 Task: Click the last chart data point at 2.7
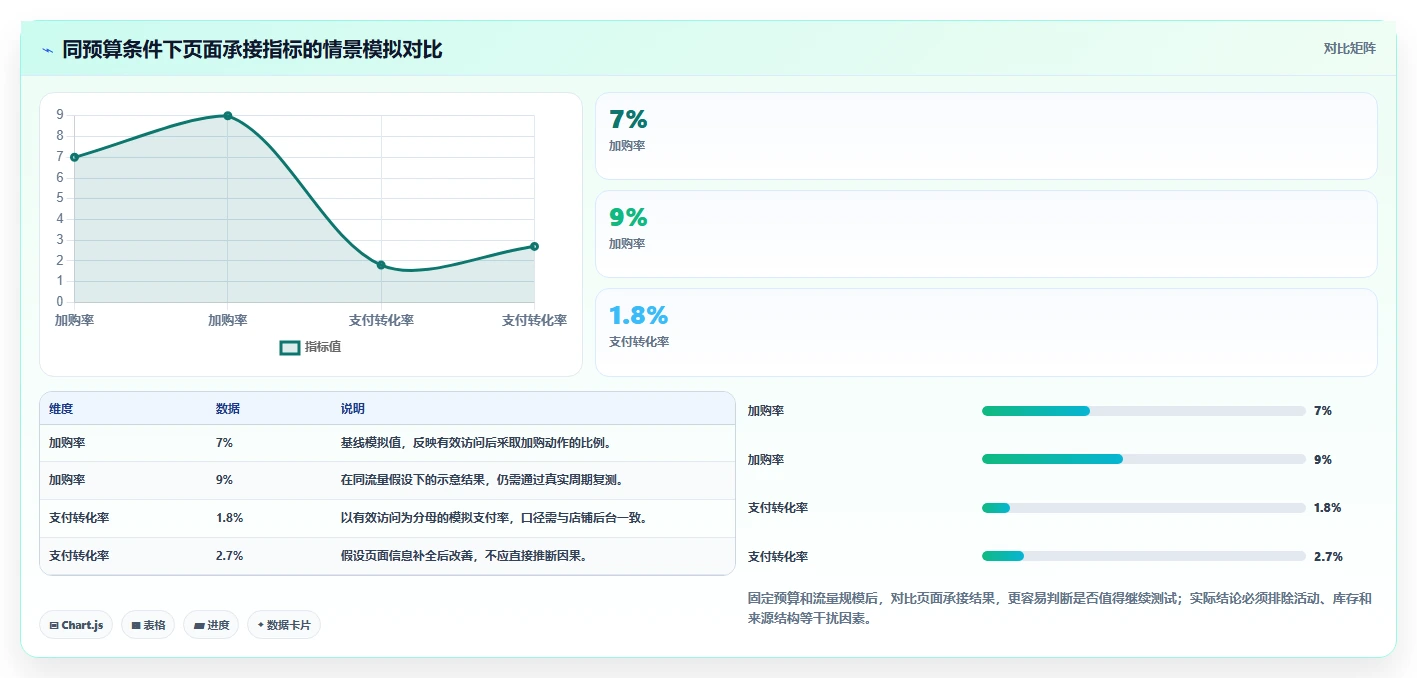pos(534,246)
